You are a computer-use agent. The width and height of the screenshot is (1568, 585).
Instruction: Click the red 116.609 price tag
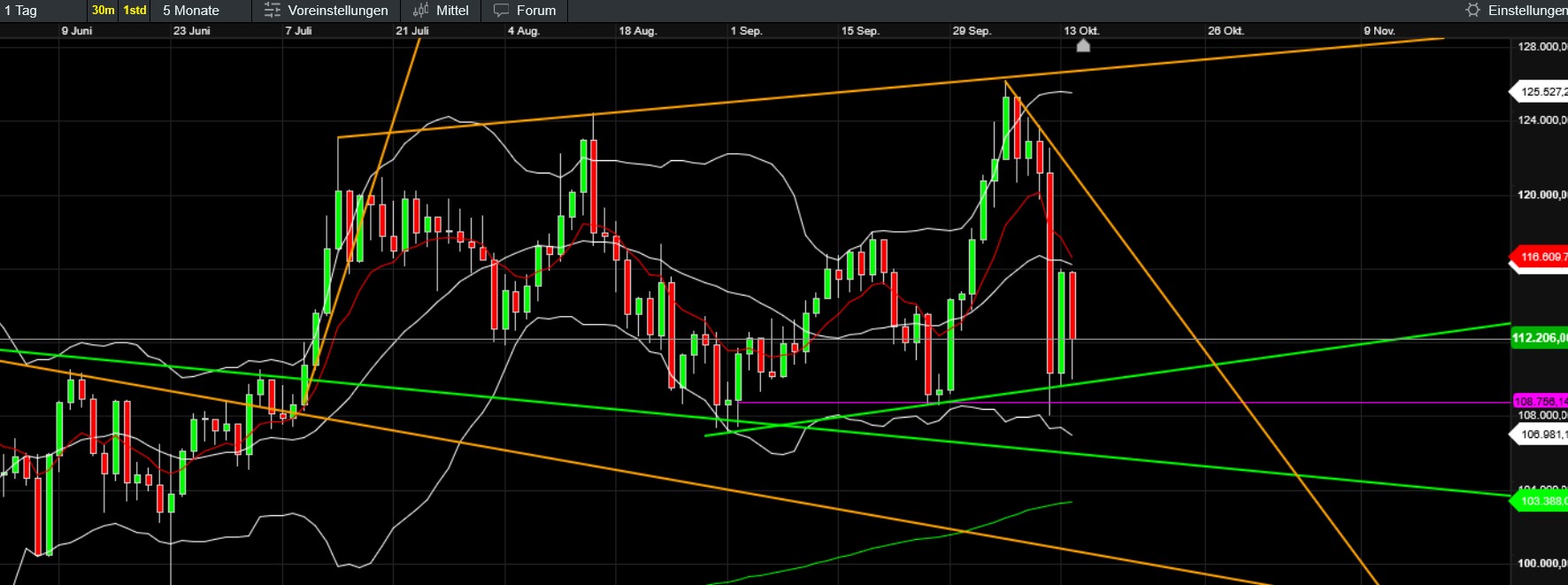click(1540, 258)
